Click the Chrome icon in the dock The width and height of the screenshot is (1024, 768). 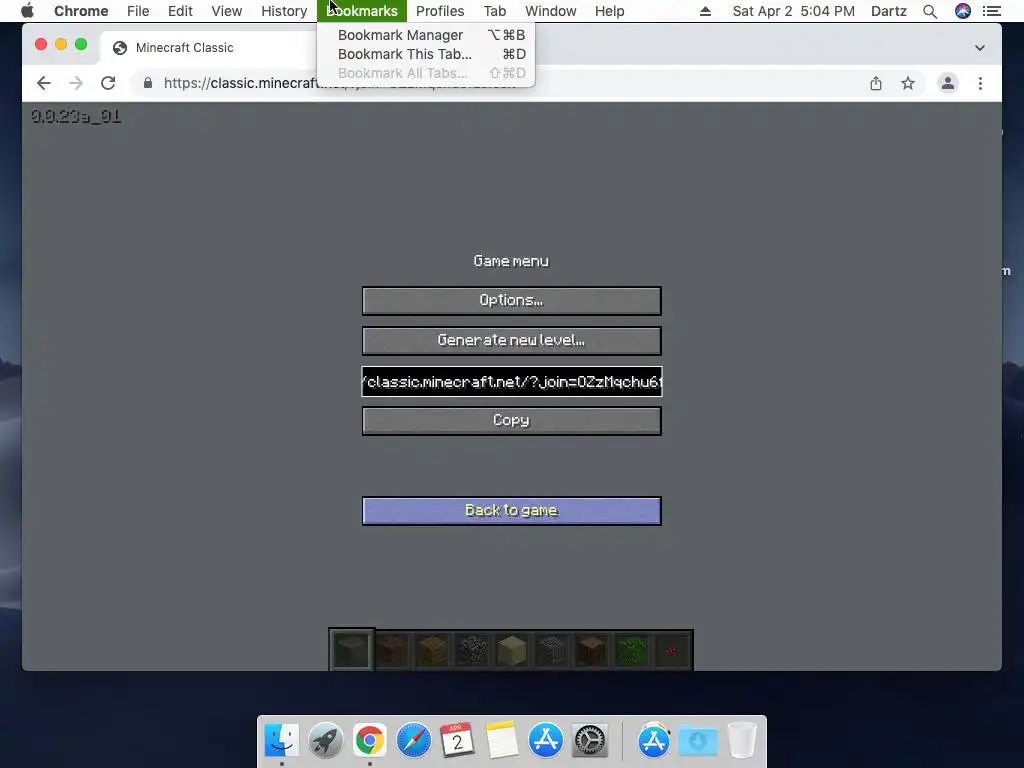coord(370,740)
